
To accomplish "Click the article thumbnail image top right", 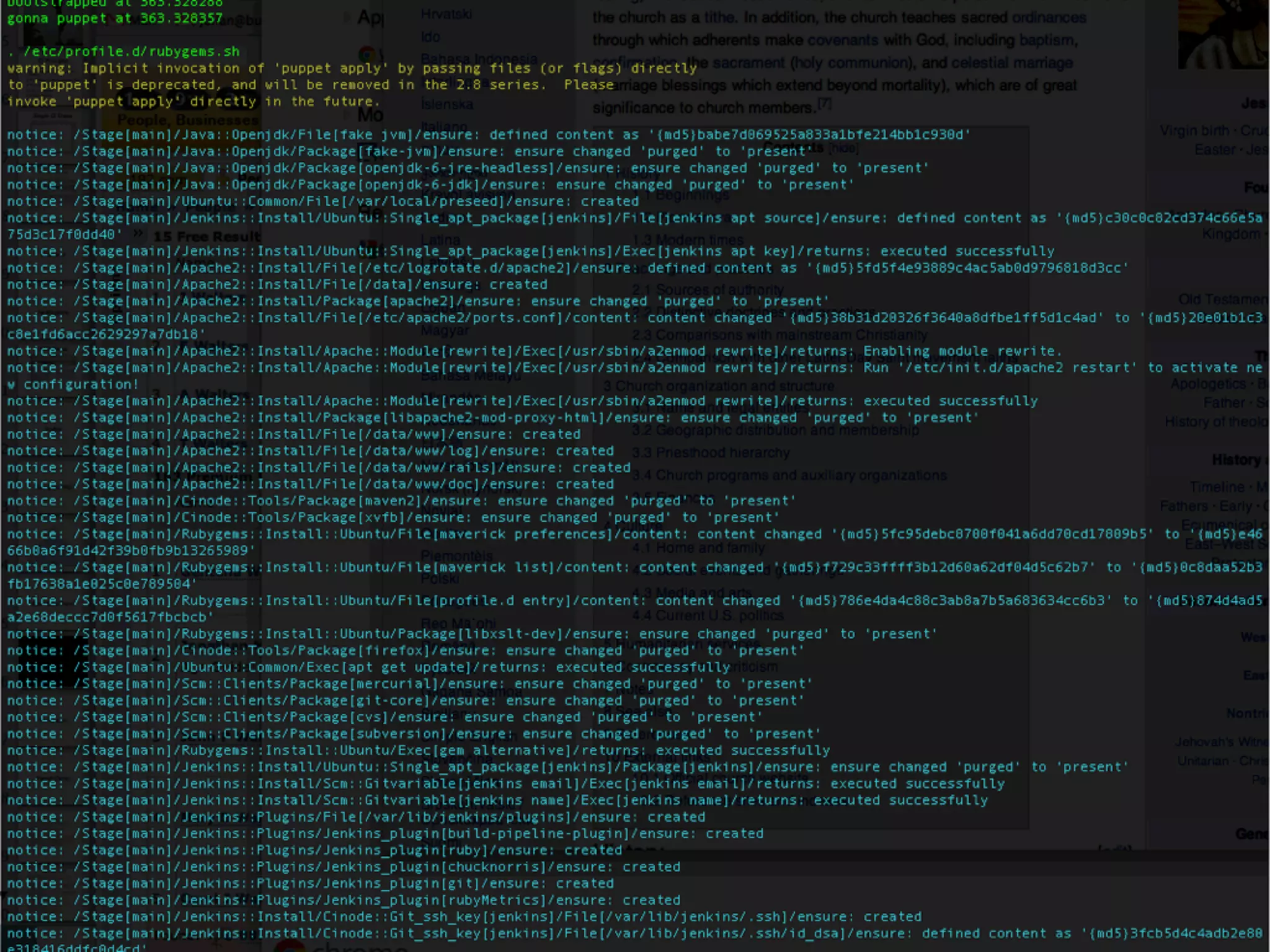I will pyautogui.click(x=1222, y=34).
